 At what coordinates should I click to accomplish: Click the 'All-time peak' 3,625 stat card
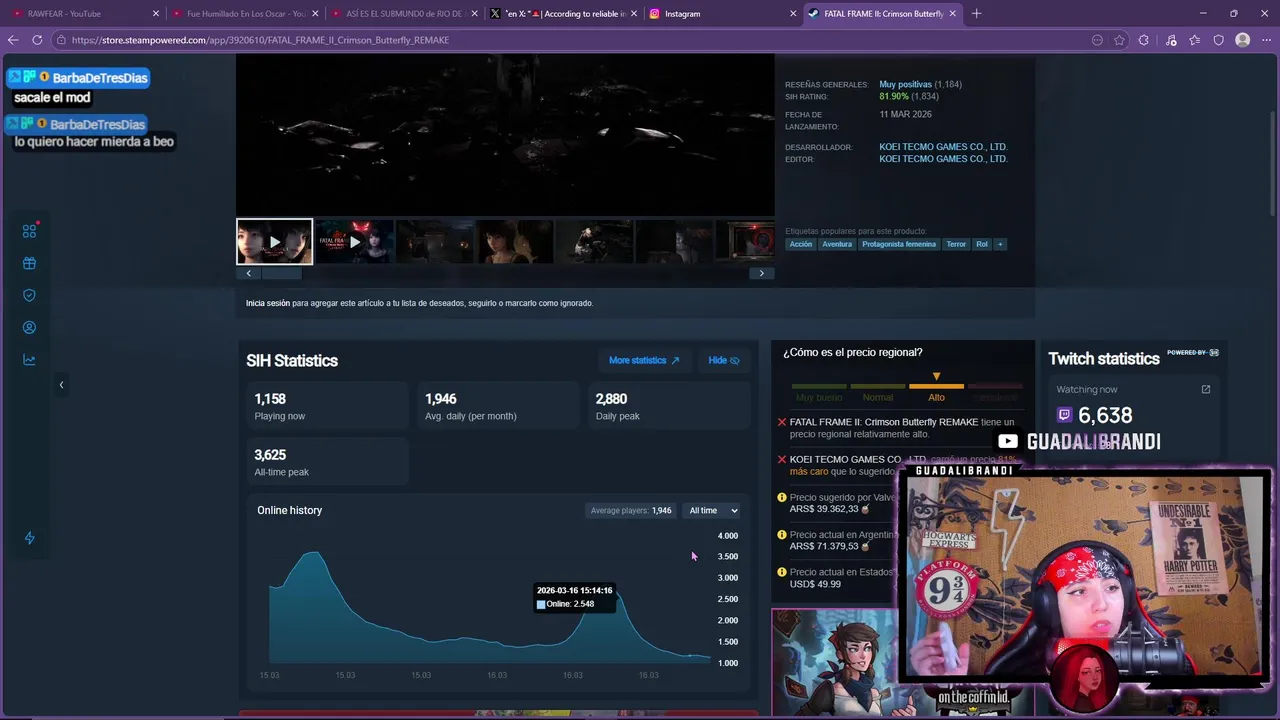tap(327, 462)
